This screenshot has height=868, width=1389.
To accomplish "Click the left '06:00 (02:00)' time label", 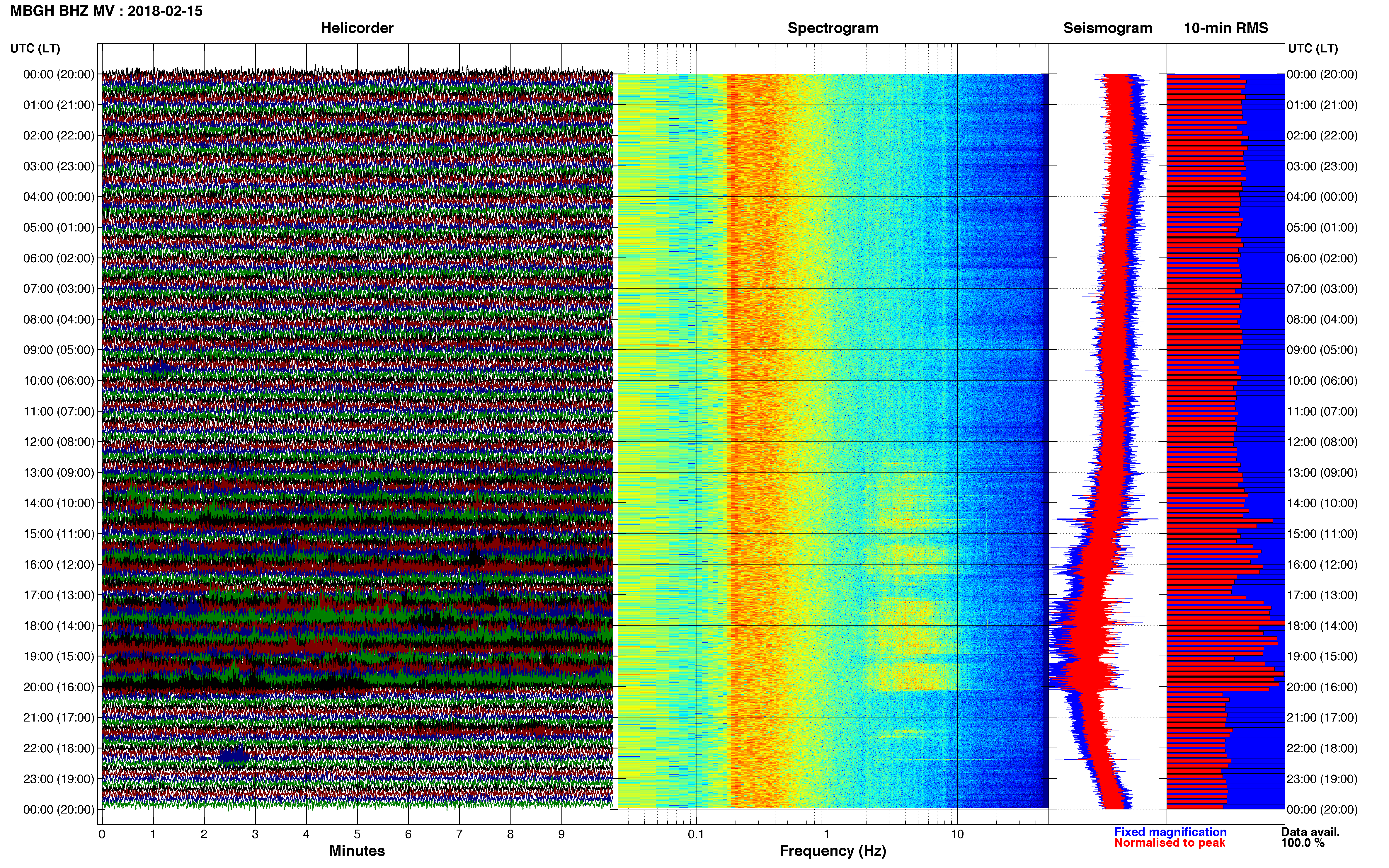I will 59,258.
